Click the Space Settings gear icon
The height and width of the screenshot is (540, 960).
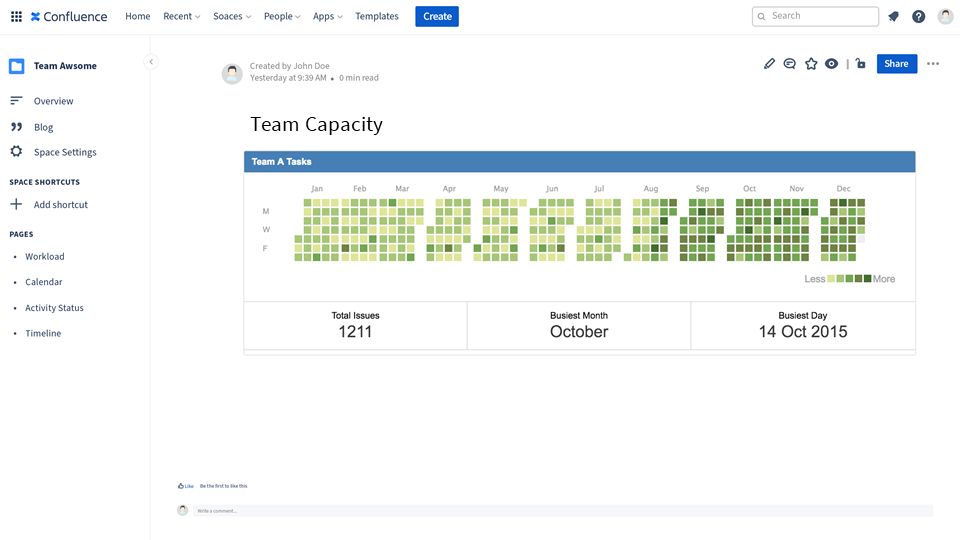pos(17,151)
